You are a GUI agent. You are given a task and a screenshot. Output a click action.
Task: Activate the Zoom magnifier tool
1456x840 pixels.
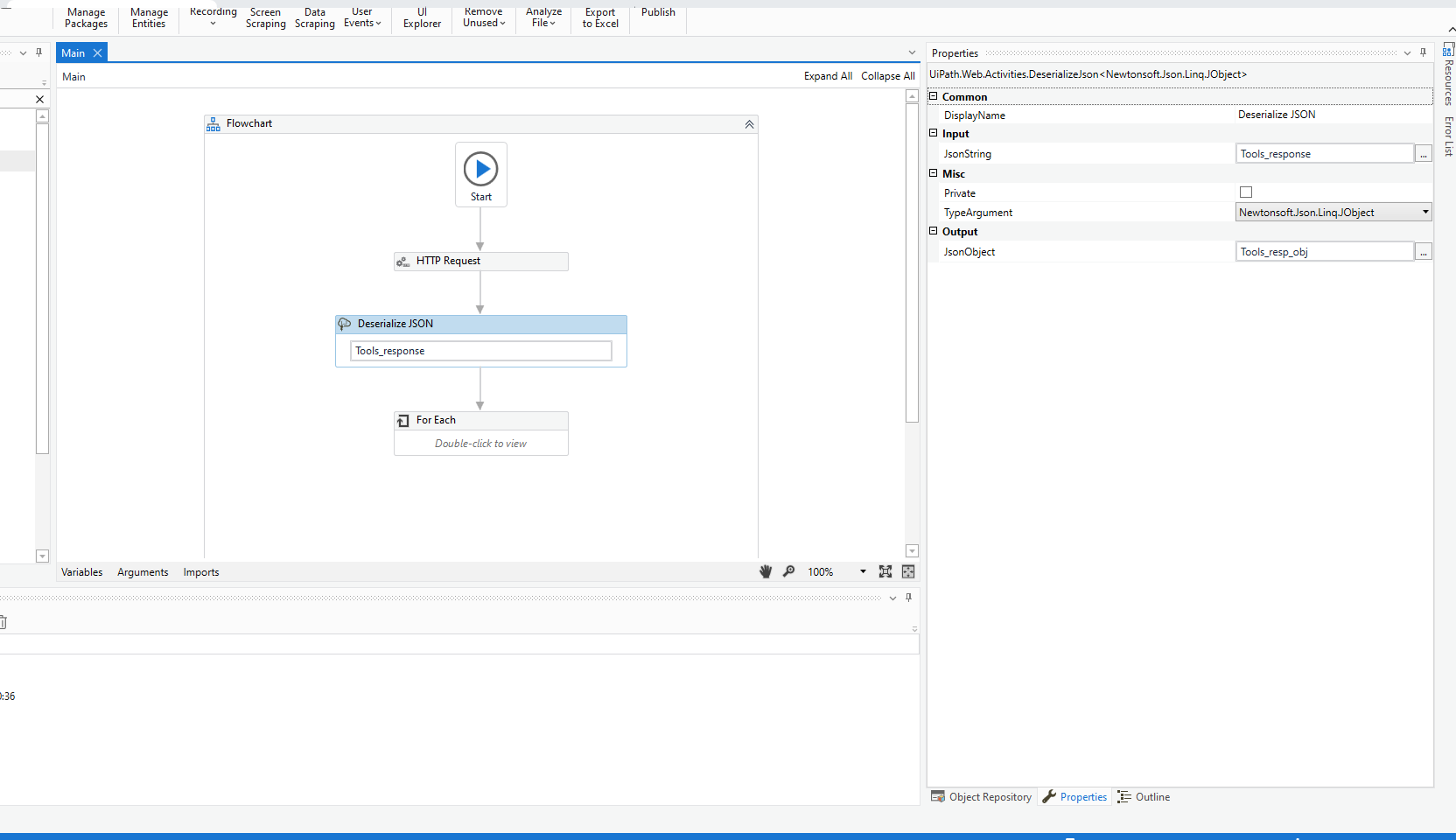[x=788, y=571]
